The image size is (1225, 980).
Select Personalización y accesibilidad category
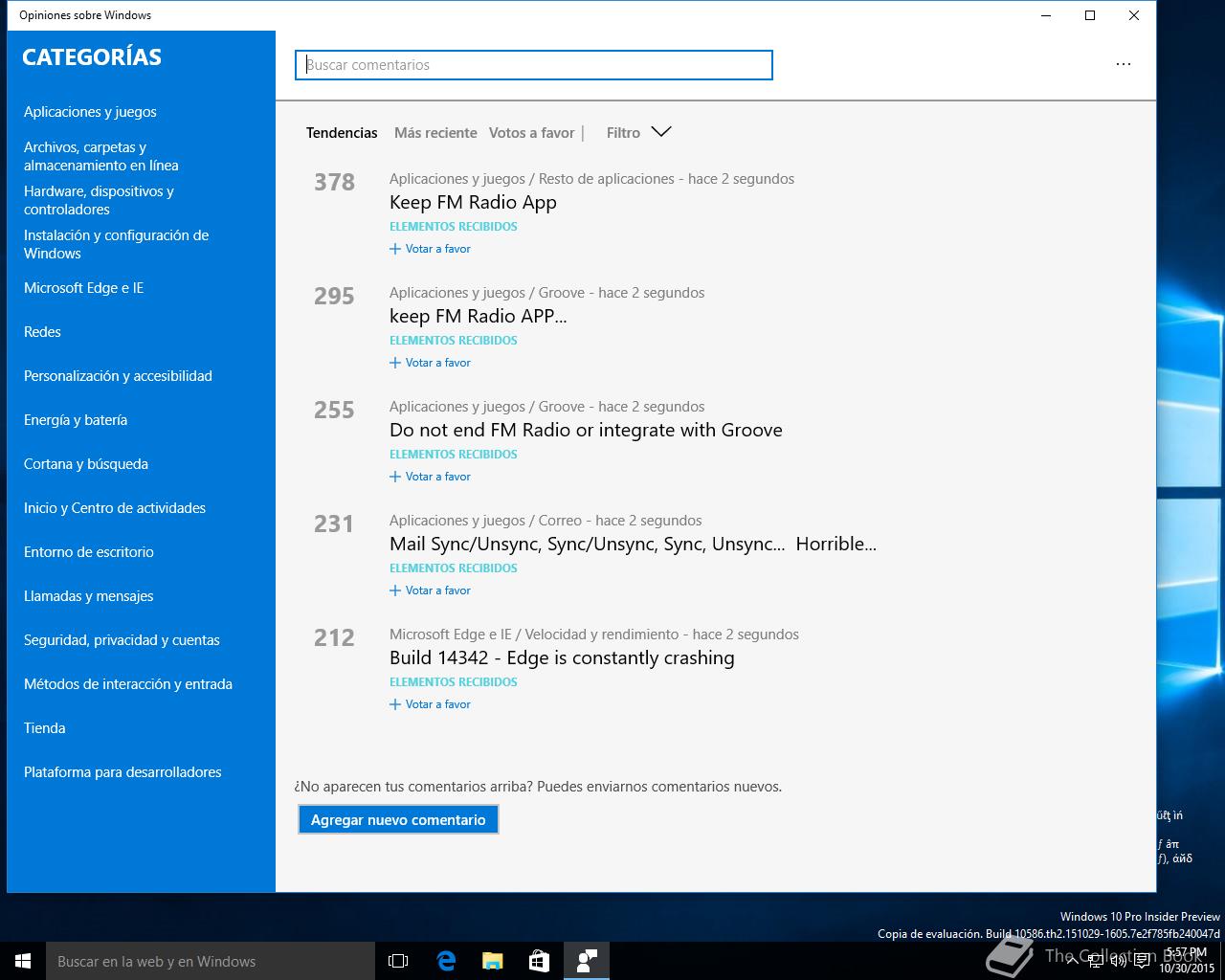click(118, 376)
